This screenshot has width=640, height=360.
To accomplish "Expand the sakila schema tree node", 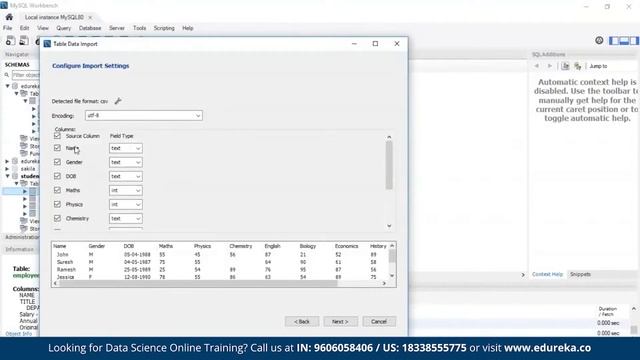I will [x=7, y=169].
